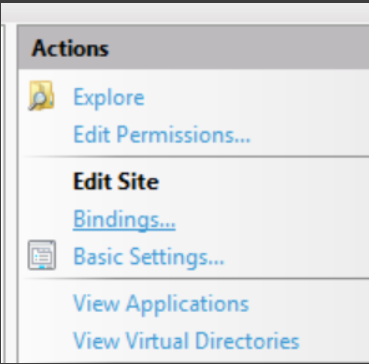Click the separator line below Basic Settings

pos(196,279)
